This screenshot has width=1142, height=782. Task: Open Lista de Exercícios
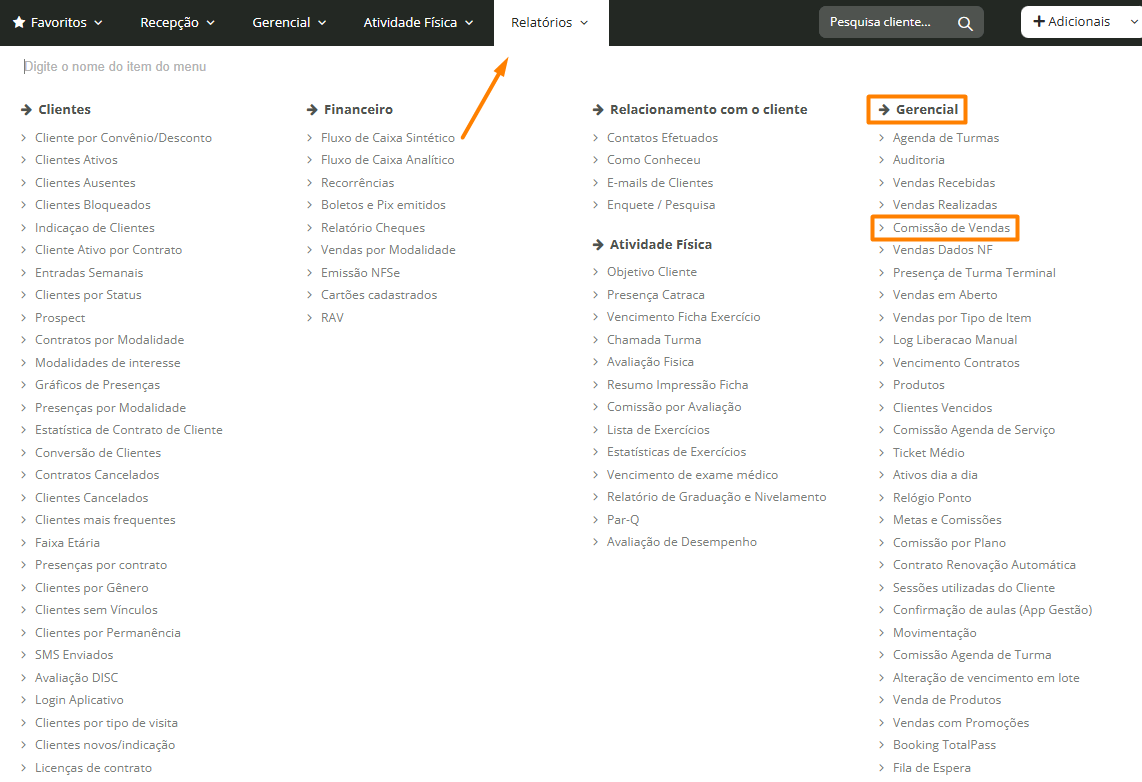pyautogui.click(x=658, y=430)
